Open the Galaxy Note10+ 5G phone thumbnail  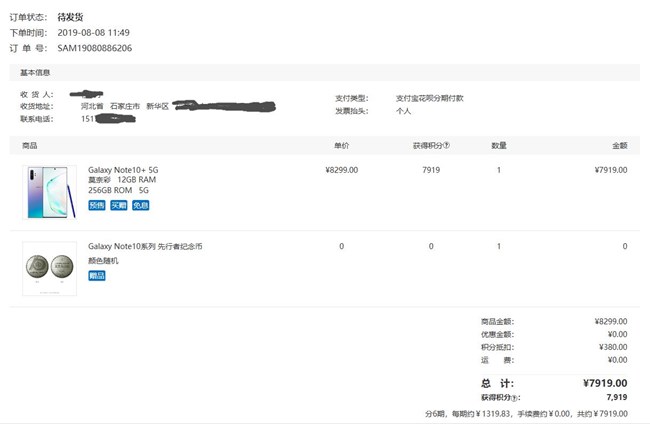(x=49, y=192)
